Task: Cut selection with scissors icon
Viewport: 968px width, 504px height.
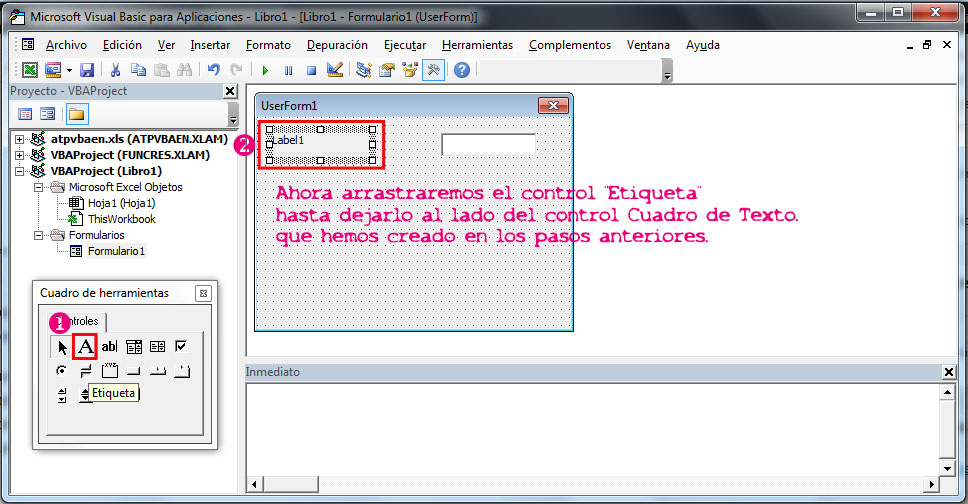Action: tap(115, 70)
